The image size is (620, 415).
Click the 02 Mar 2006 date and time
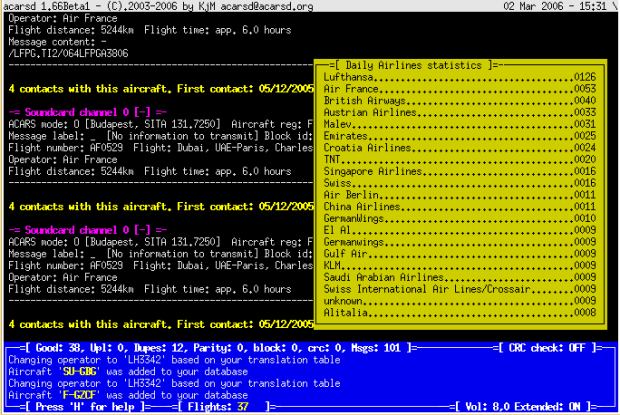(555, 6)
